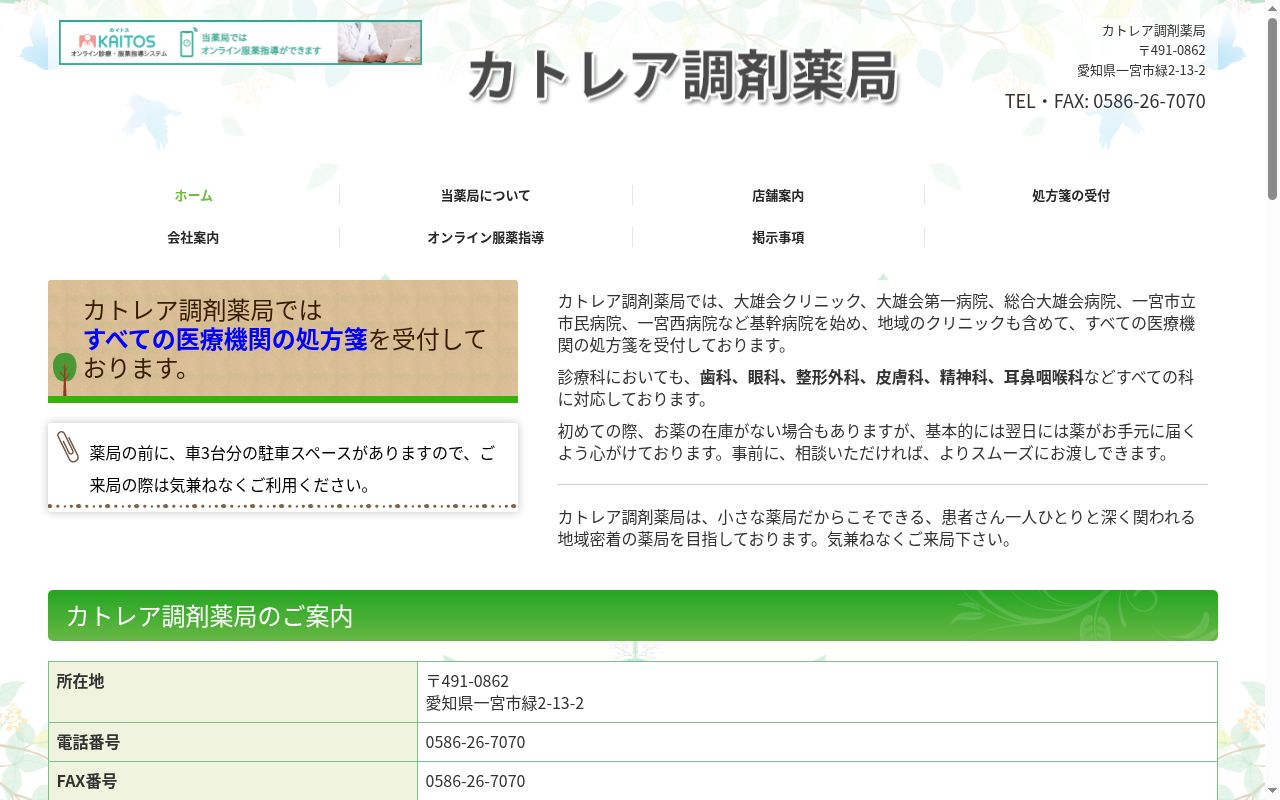Click the paperclip icon on parking note
The image size is (1280, 800).
[x=68, y=447]
